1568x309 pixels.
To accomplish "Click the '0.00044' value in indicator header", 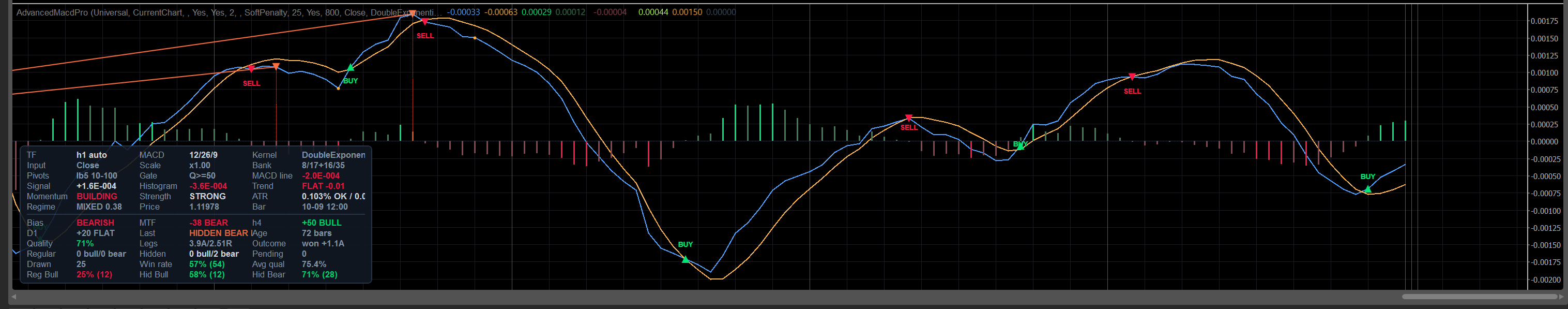I will pos(653,12).
